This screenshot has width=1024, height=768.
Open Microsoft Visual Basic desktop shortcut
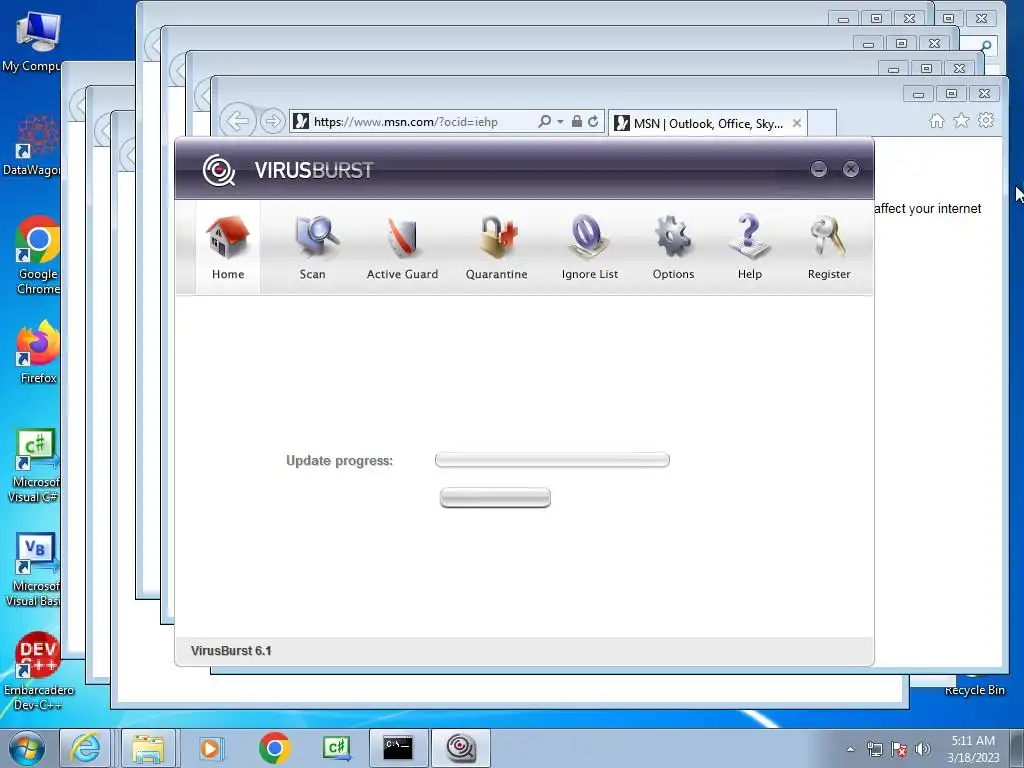pos(33,571)
